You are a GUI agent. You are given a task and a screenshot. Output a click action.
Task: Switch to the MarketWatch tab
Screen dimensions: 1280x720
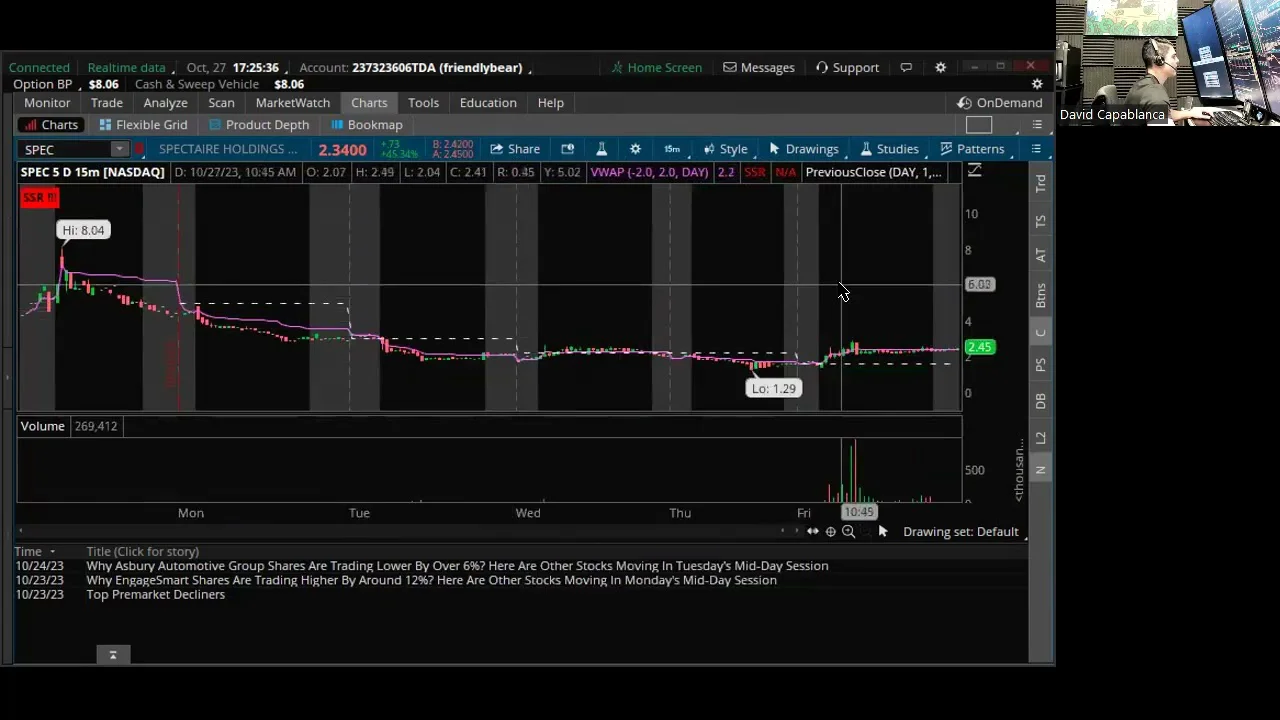pos(292,103)
